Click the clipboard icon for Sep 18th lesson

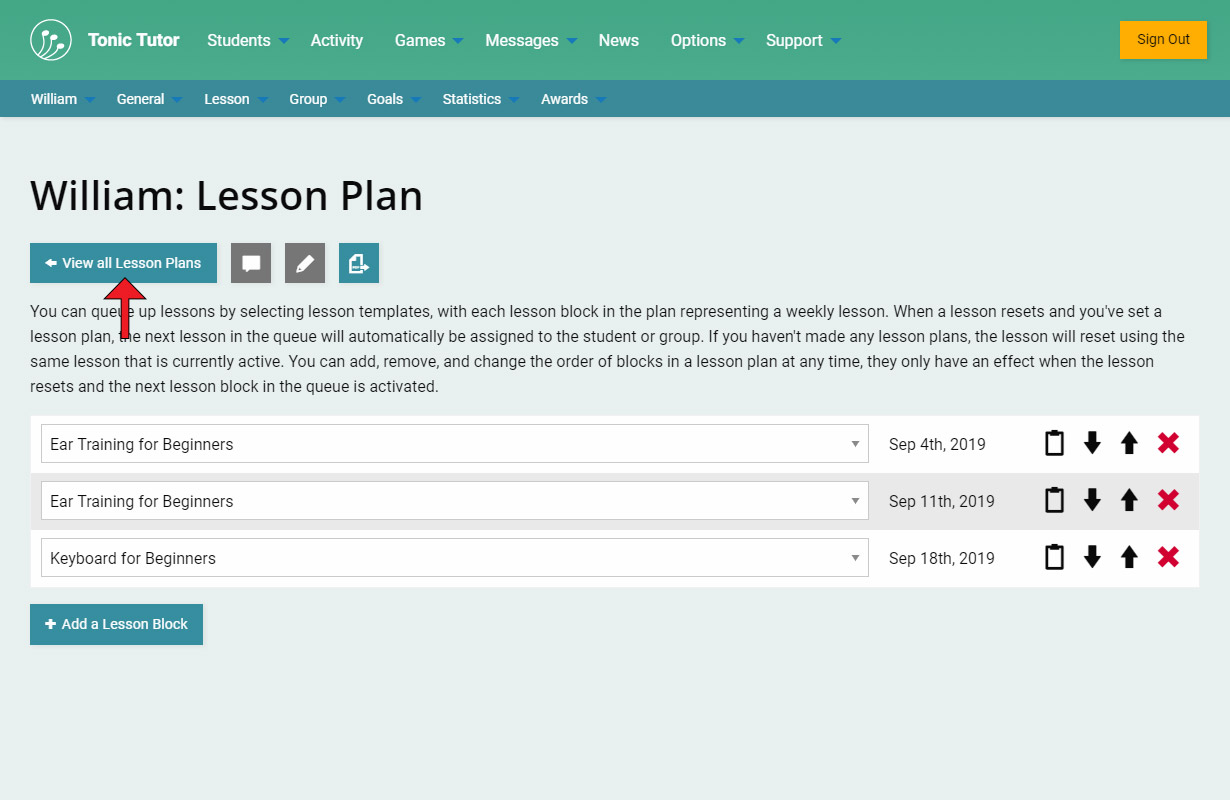coord(1054,557)
